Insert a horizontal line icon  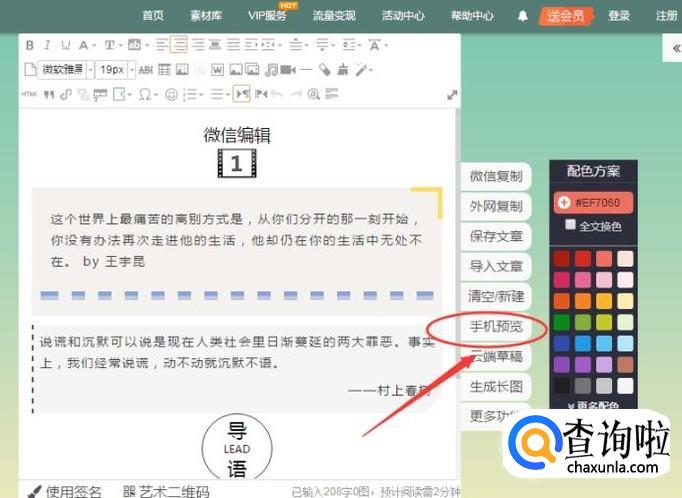click(x=306, y=70)
